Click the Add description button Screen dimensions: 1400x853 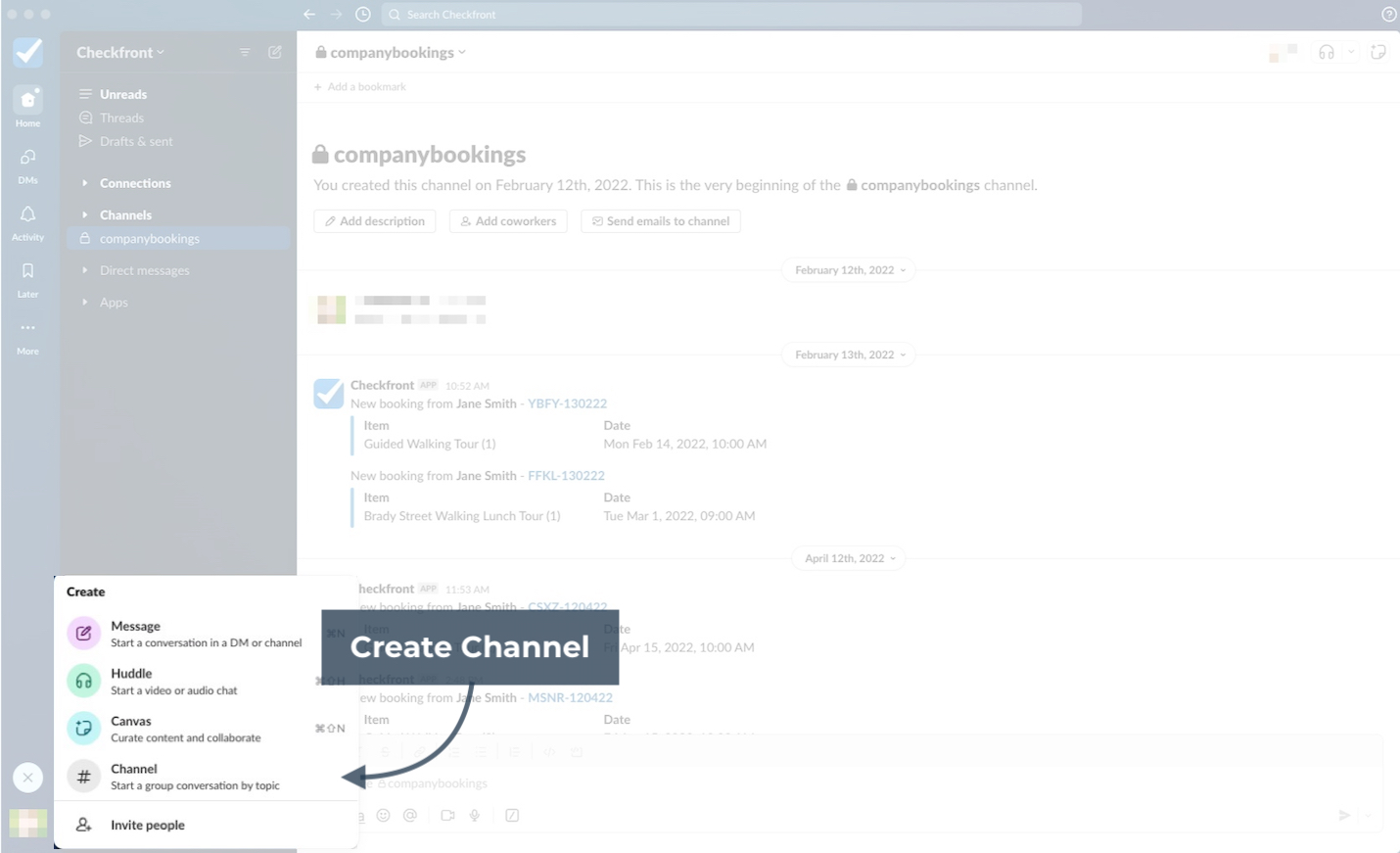coord(375,221)
